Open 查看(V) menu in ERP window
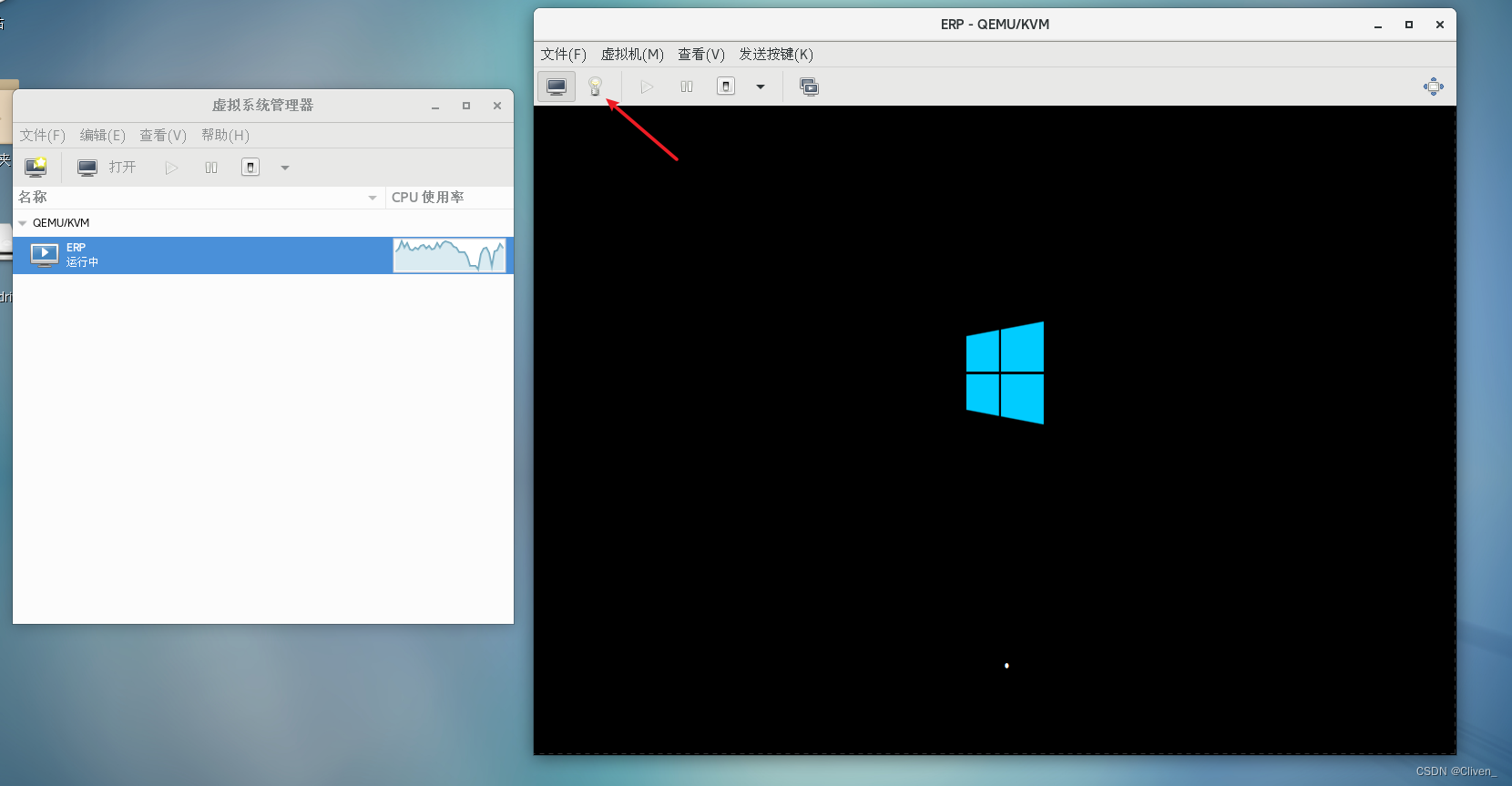 tap(701, 55)
